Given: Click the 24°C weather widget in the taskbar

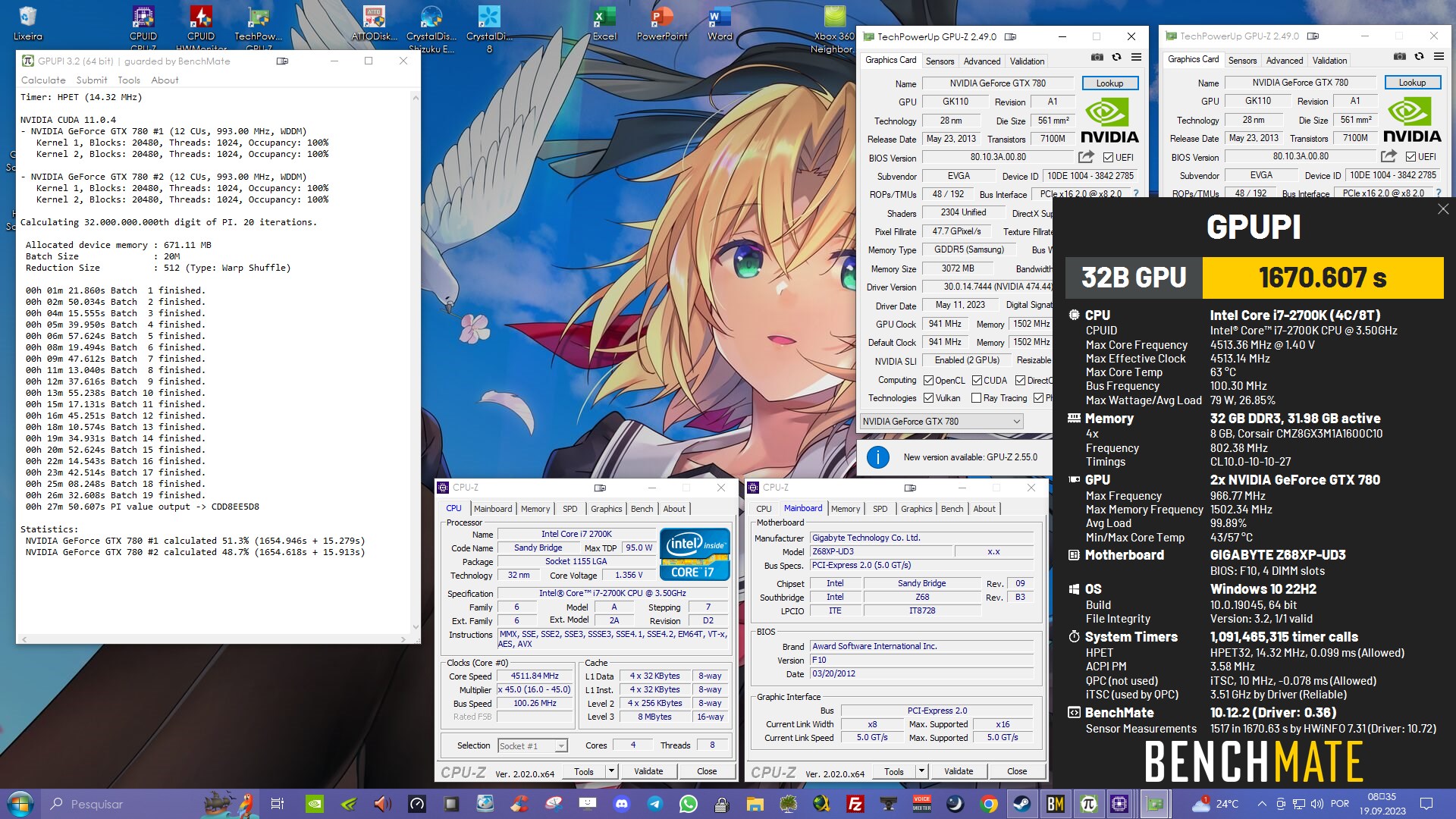Looking at the screenshot, I should pyautogui.click(x=1215, y=804).
